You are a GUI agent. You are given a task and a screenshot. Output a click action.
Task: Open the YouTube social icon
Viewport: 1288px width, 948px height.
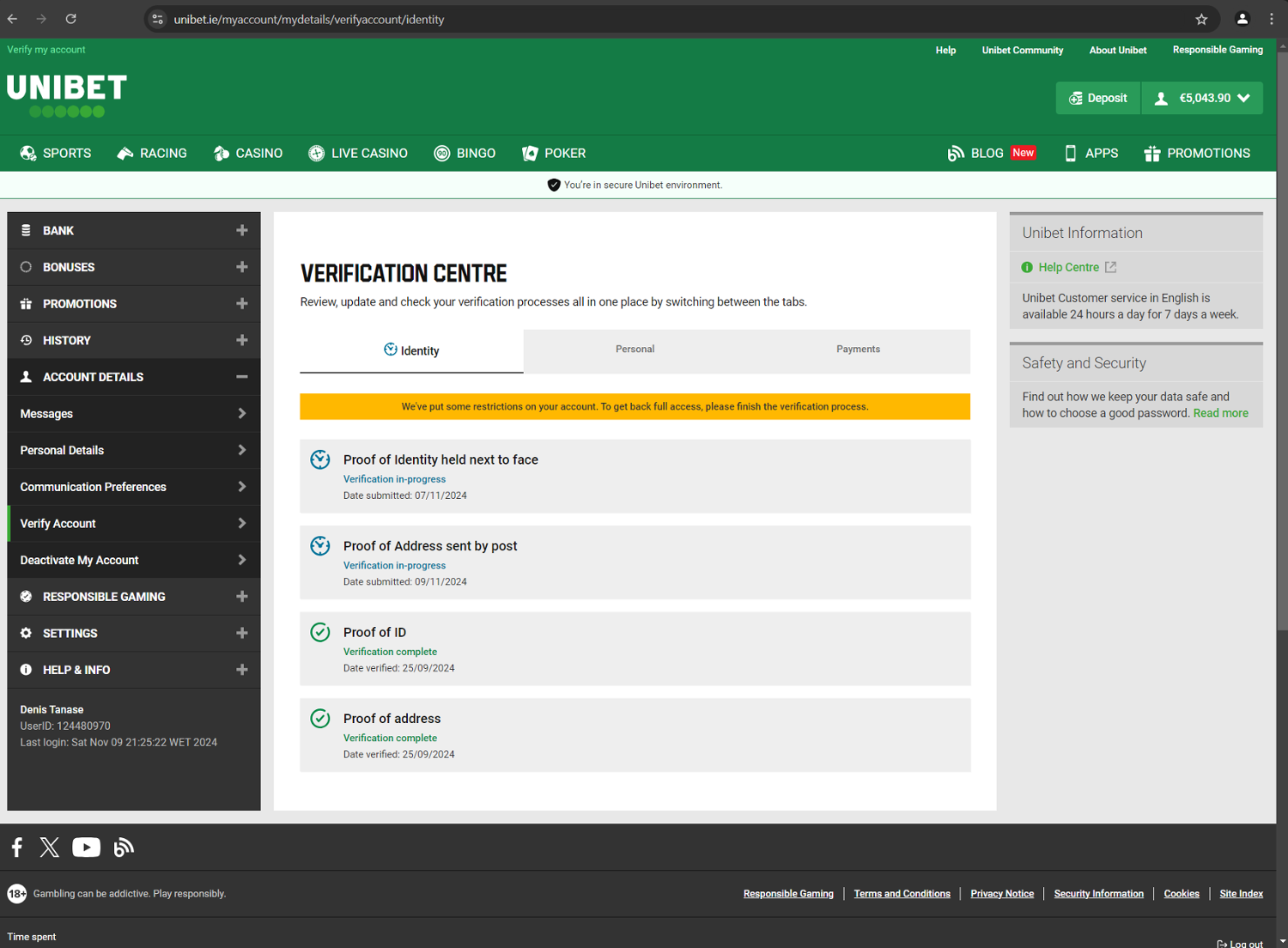click(86, 848)
